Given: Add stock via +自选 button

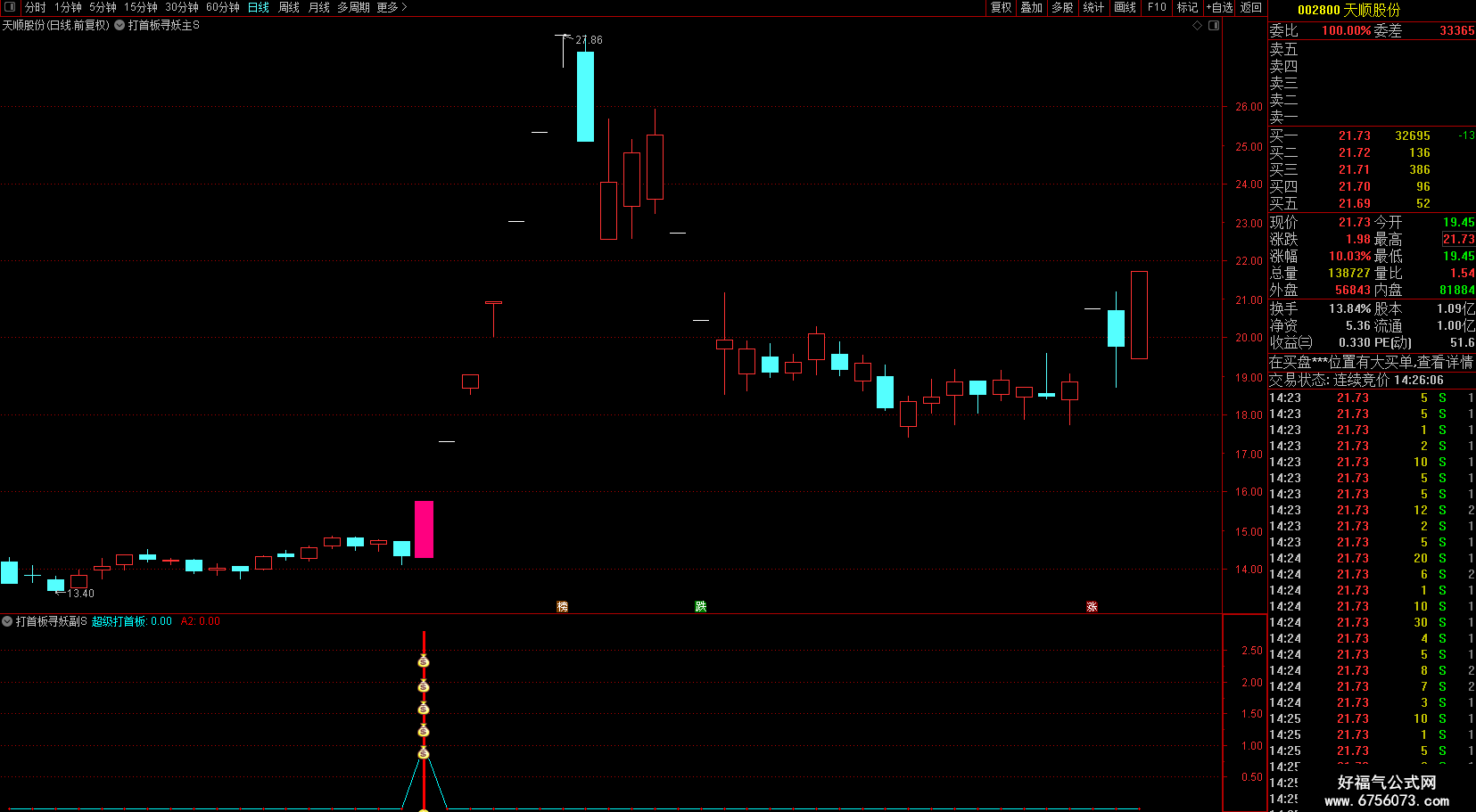Looking at the screenshot, I should click(x=1219, y=7).
